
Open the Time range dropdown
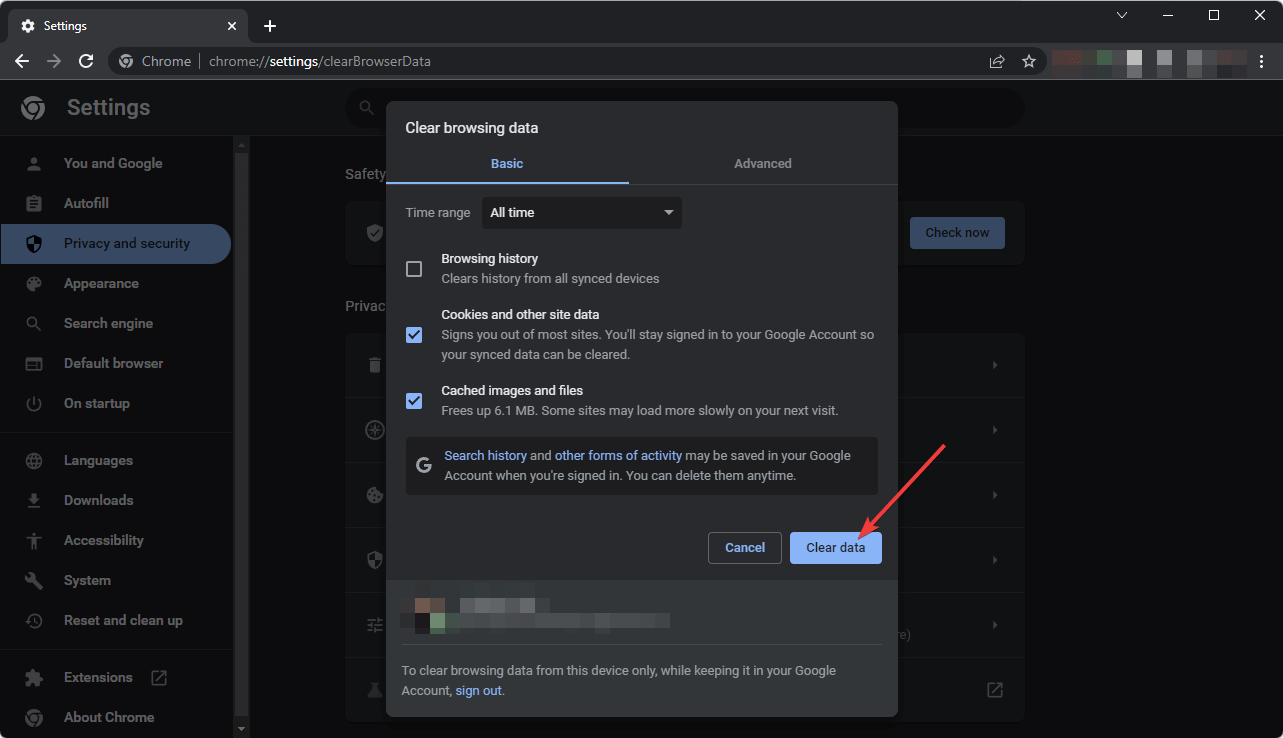582,213
